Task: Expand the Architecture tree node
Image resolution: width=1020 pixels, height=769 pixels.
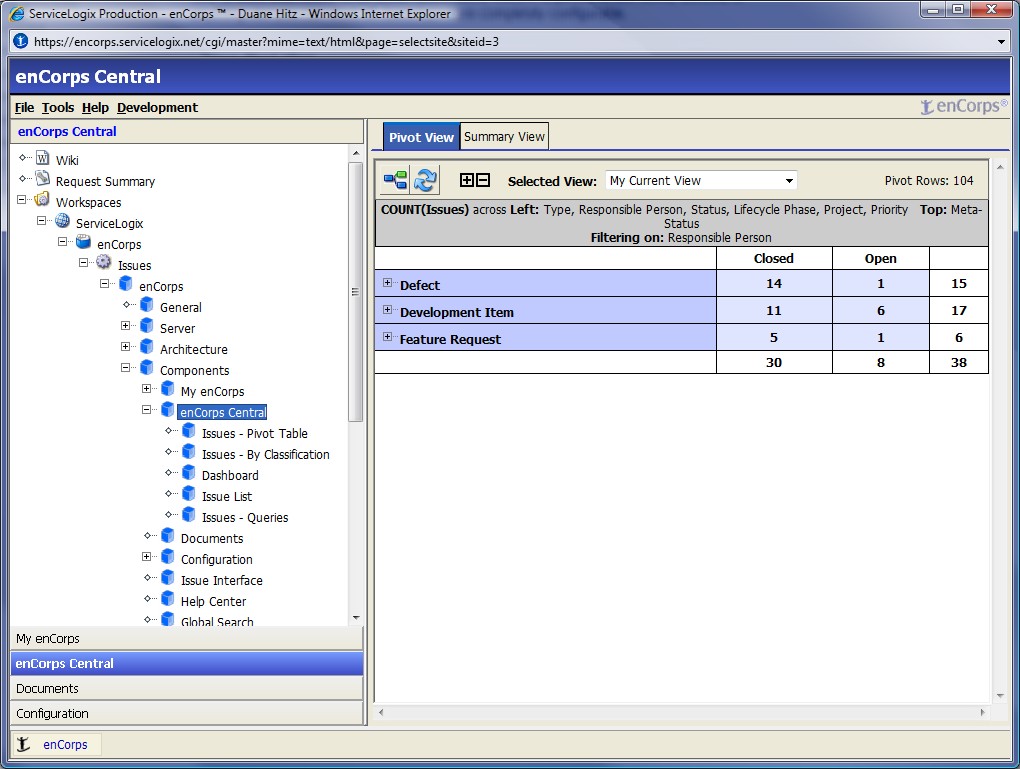Action: click(x=126, y=347)
